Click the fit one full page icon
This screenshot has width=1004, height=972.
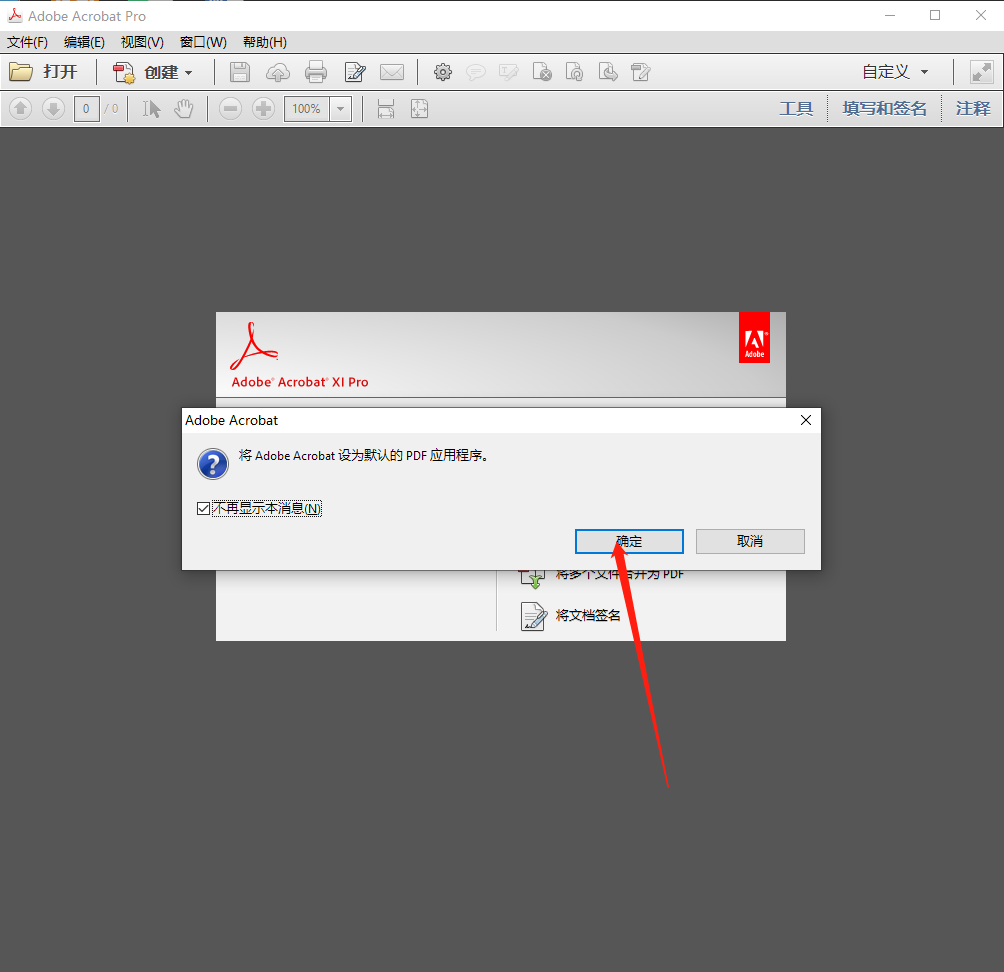pos(419,109)
